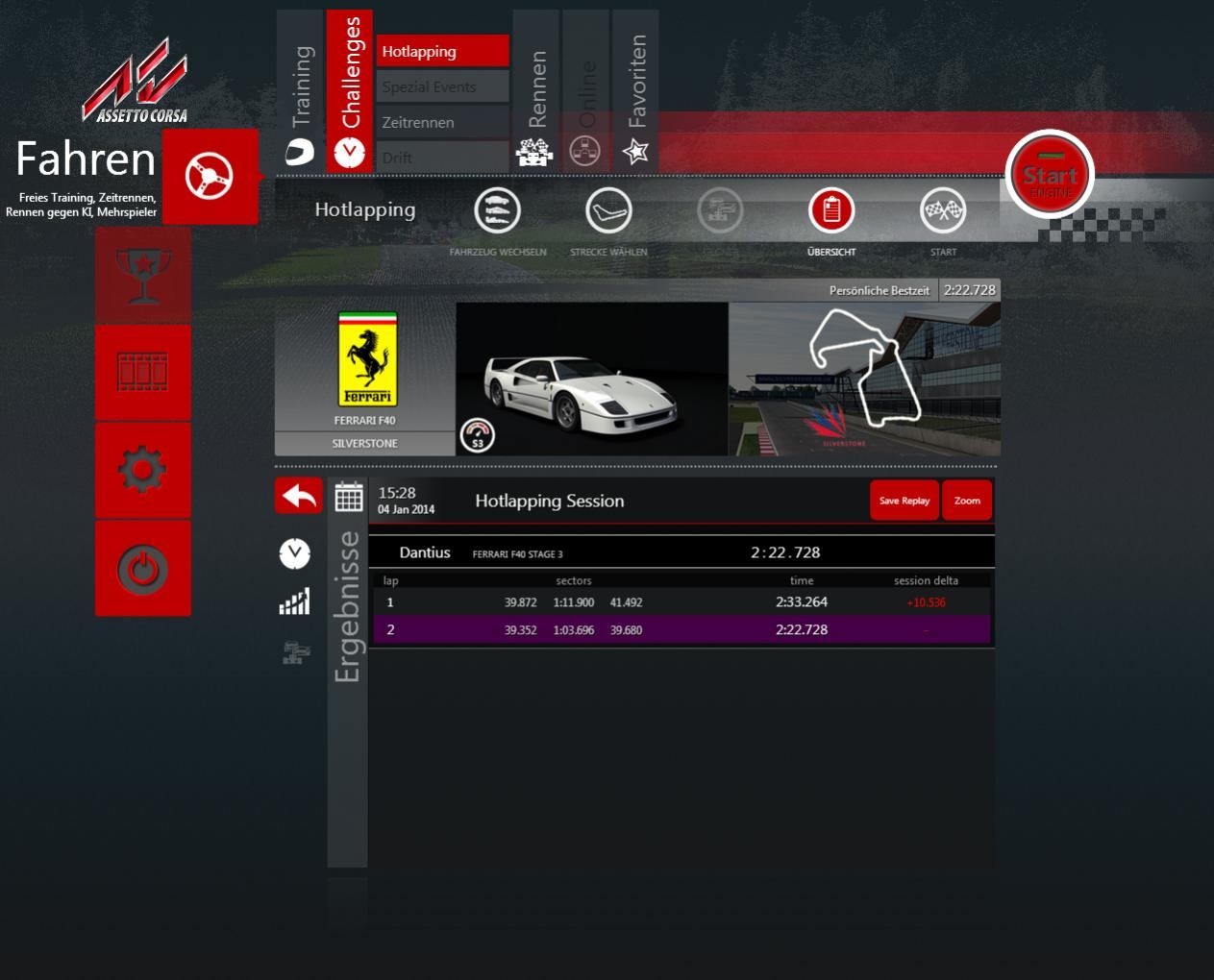
Task: Click Fahrzeug wechseln cars icon
Action: coord(498,210)
